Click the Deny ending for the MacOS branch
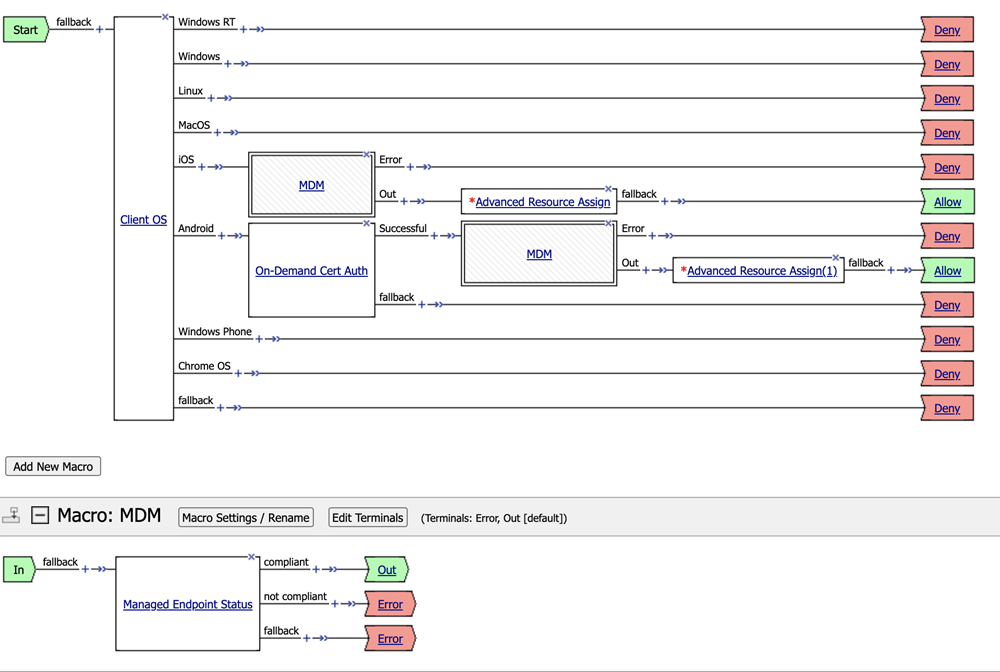This screenshot has height=672, width=1000. coord(947,133)
